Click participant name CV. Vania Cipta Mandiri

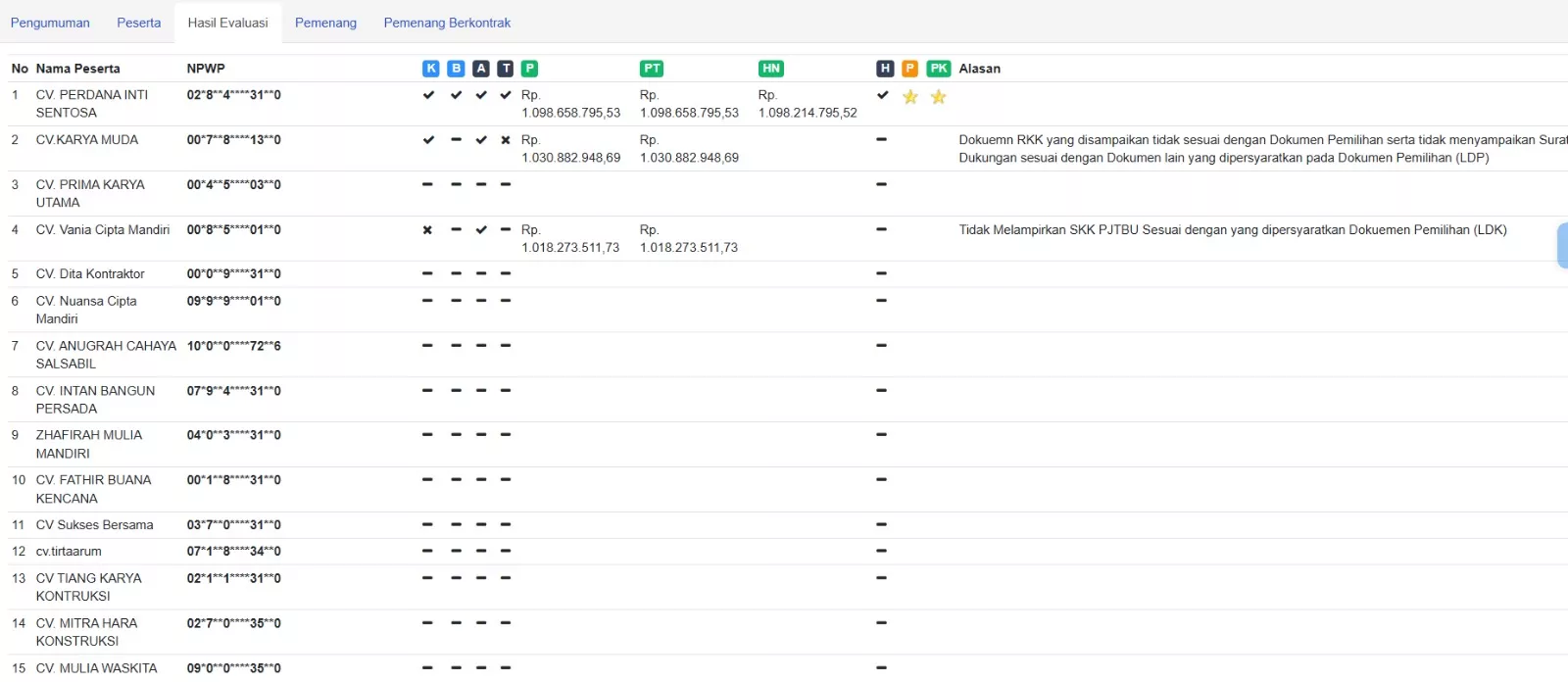coord(103,230)
